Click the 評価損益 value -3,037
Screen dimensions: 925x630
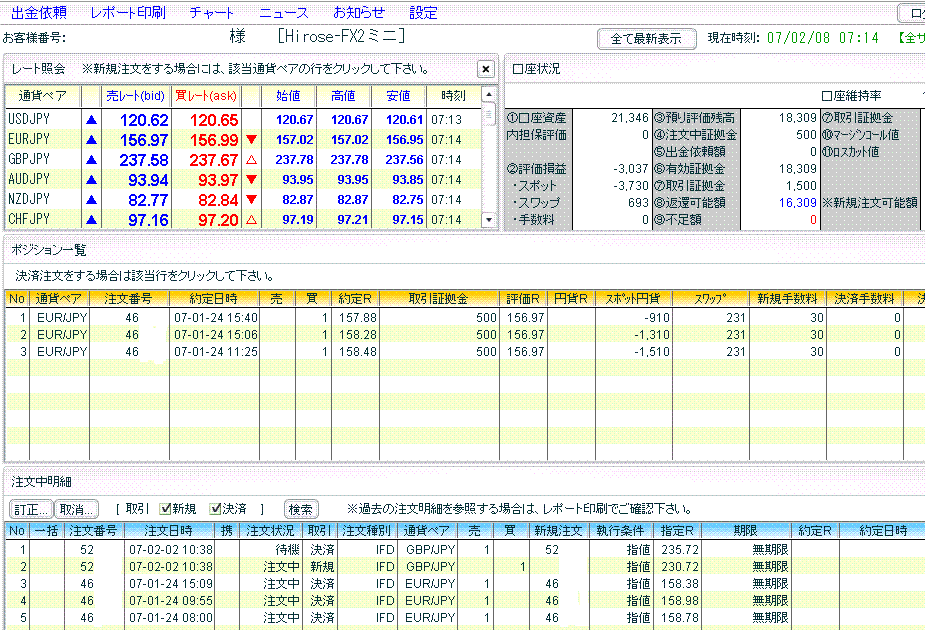click(631, 169)
